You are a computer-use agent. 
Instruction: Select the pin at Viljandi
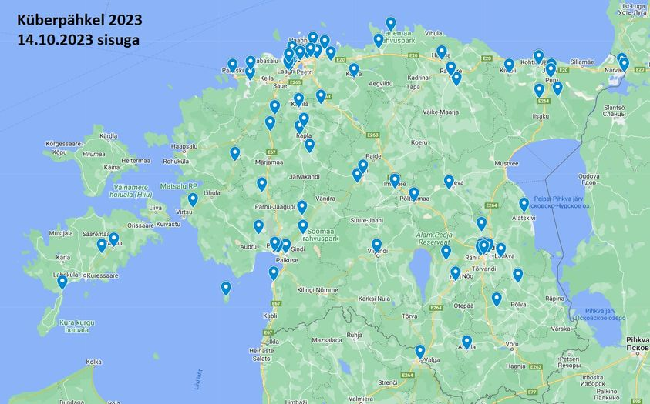click(x=377, y=245)
